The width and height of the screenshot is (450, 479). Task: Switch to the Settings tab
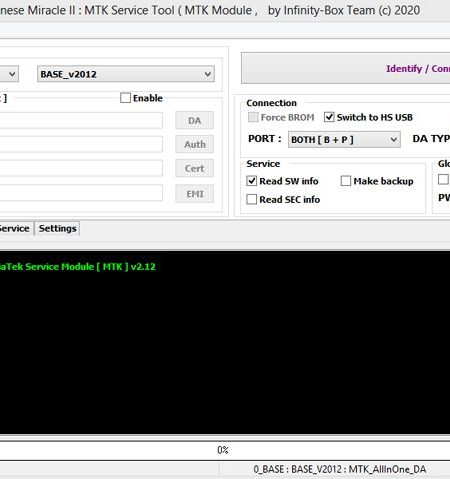tap(57, 228)
